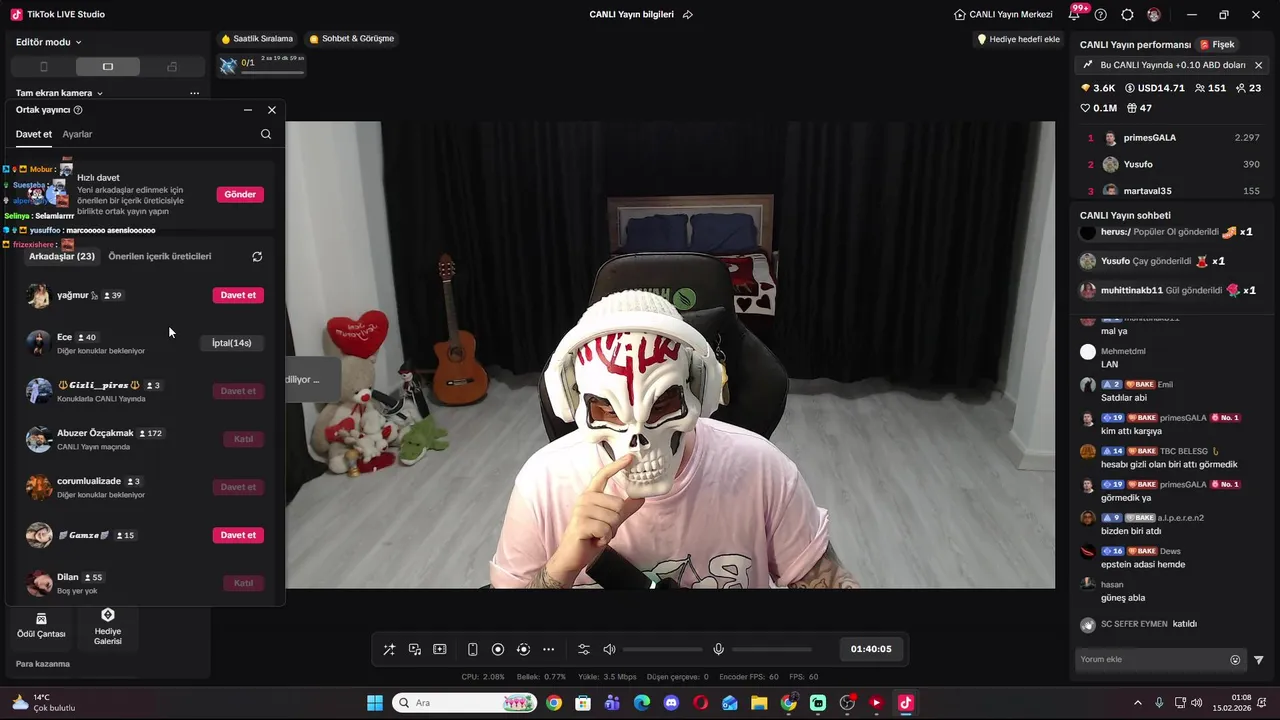The height and width of the screenshot is (720, 1280).
Task: Adjust the speaker volume slider
Action: (662, 649)
